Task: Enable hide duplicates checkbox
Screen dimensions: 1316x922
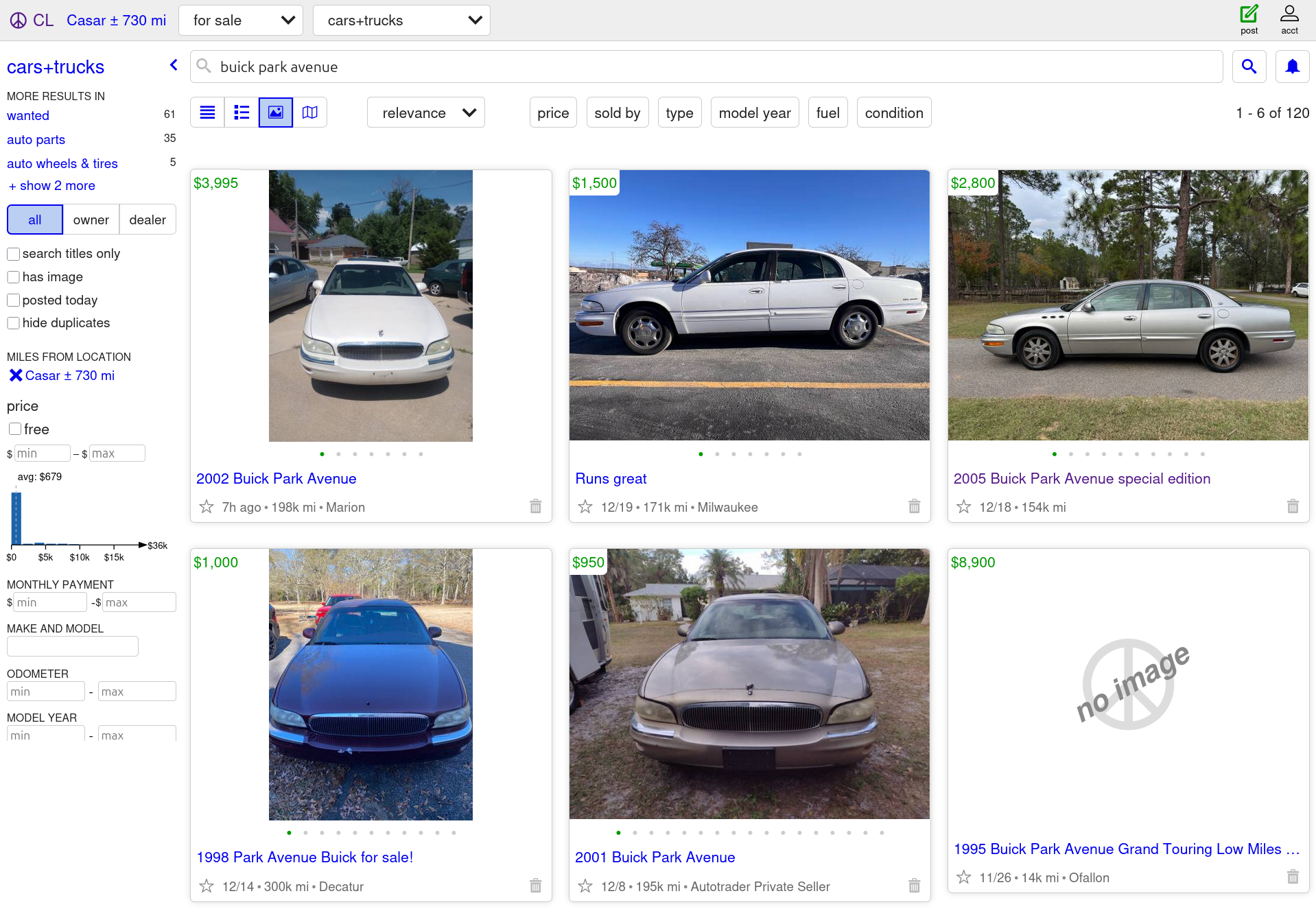Action: tap(13, 323)
